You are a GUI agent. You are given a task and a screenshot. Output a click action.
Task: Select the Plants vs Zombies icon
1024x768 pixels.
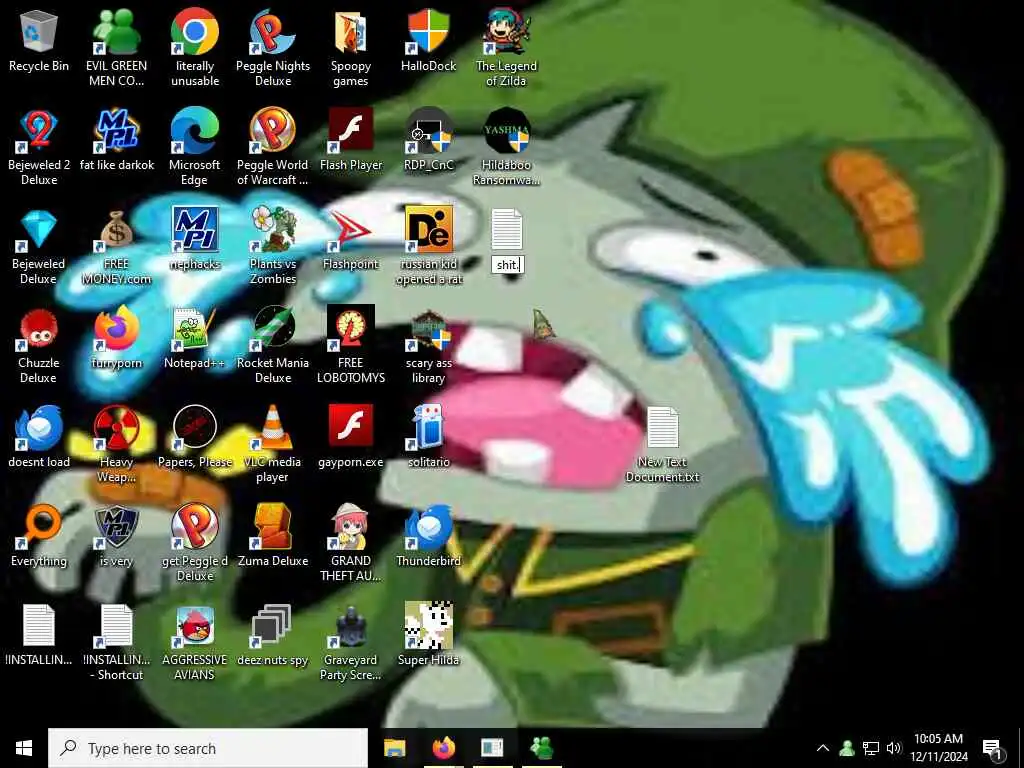coord(272,229)
